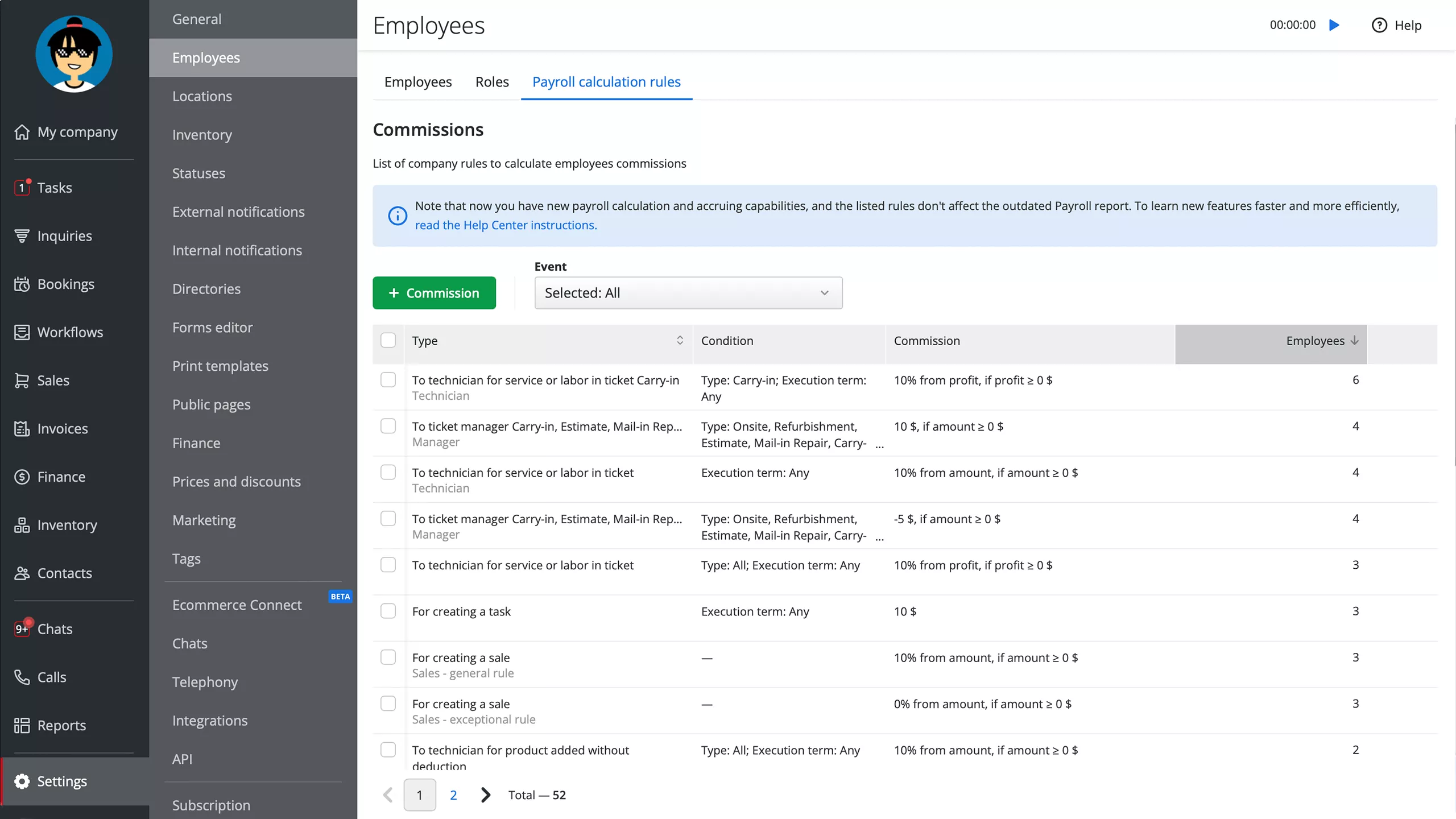Click the Reports sidebar icon
The width and height of the screenshot is (1456, 819).
click(x=22, y=725)
